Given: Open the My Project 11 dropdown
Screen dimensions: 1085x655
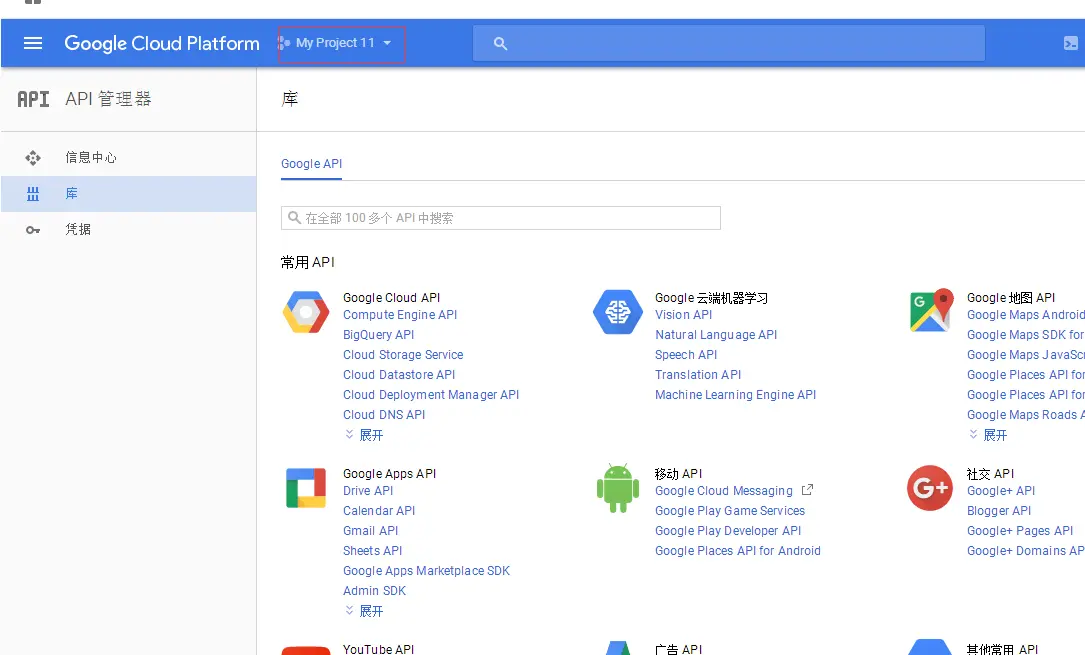Looking at the screenshot, I should (341, 44).
